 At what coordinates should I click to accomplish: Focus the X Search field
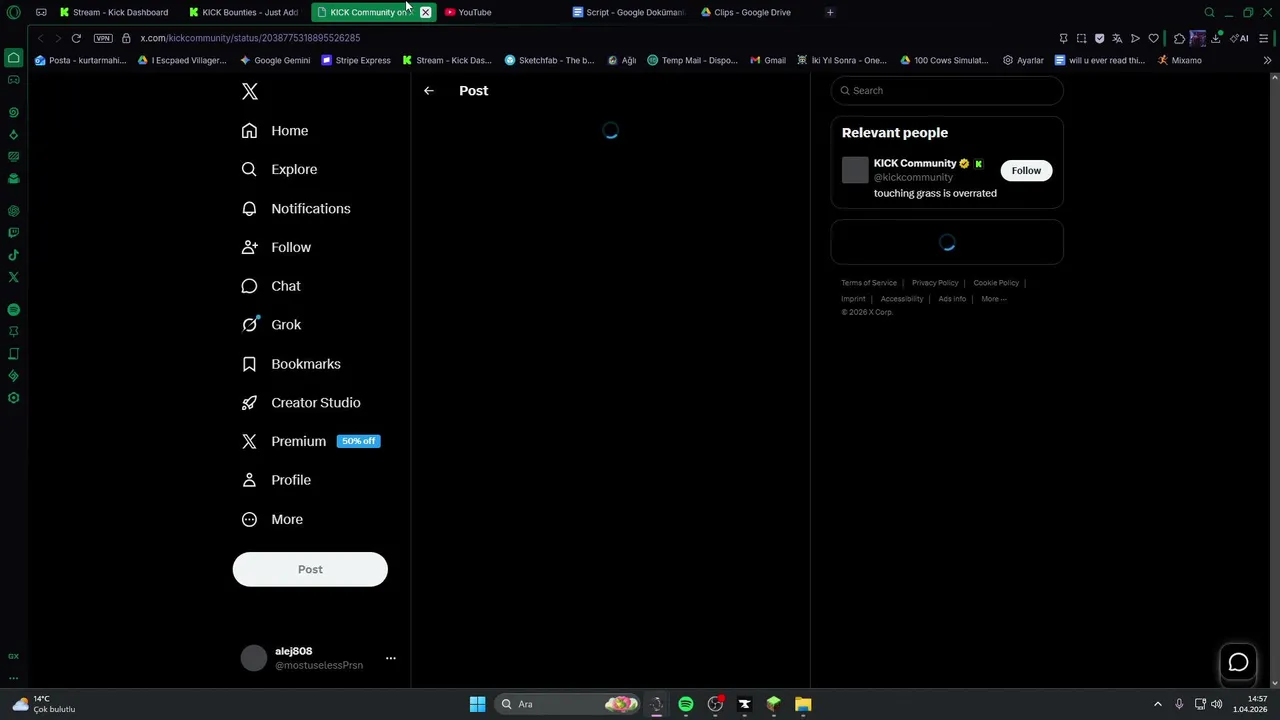click(x=947, y=91)
